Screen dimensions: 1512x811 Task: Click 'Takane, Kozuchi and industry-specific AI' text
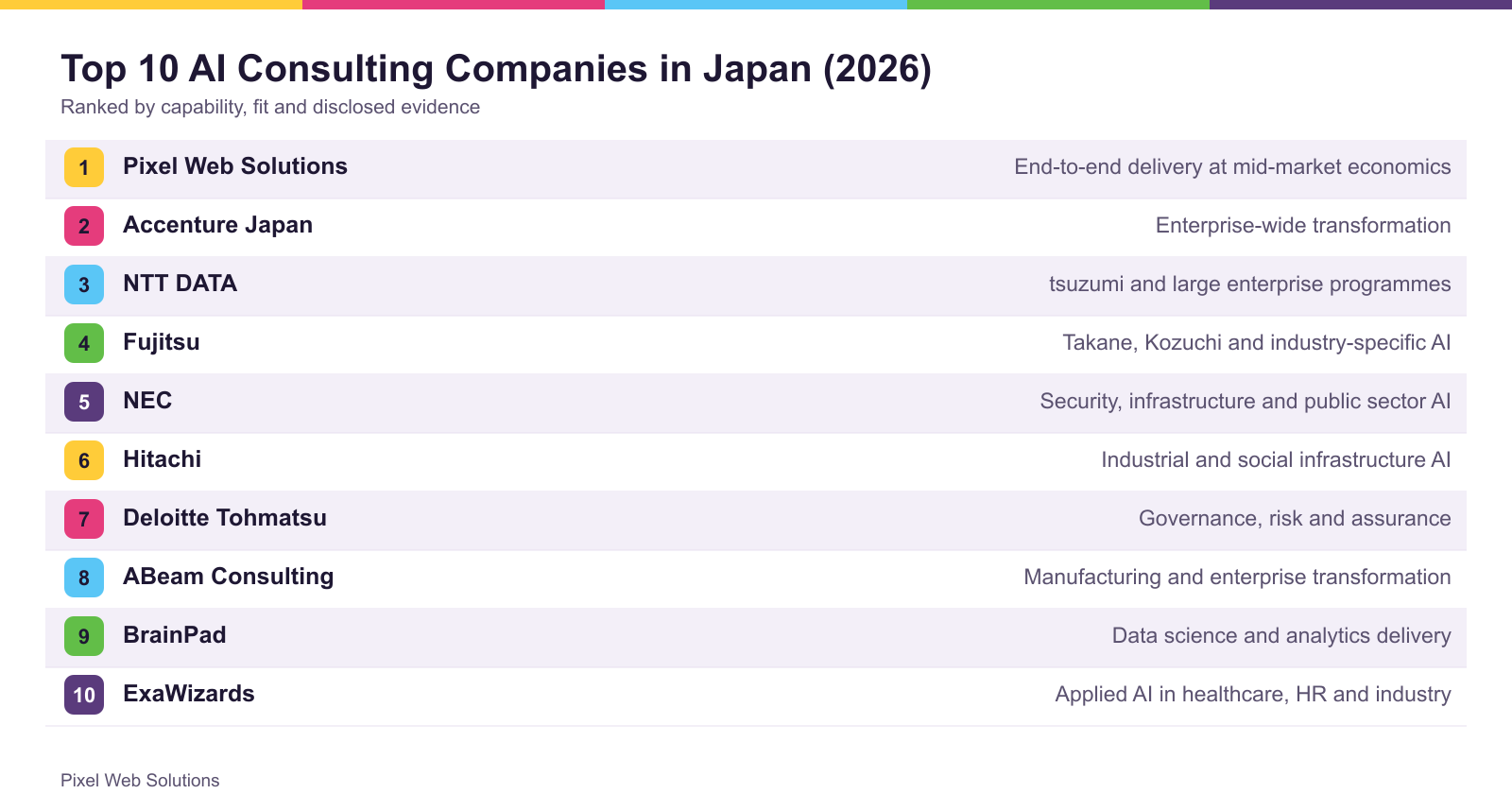(x=1257, y=343)
